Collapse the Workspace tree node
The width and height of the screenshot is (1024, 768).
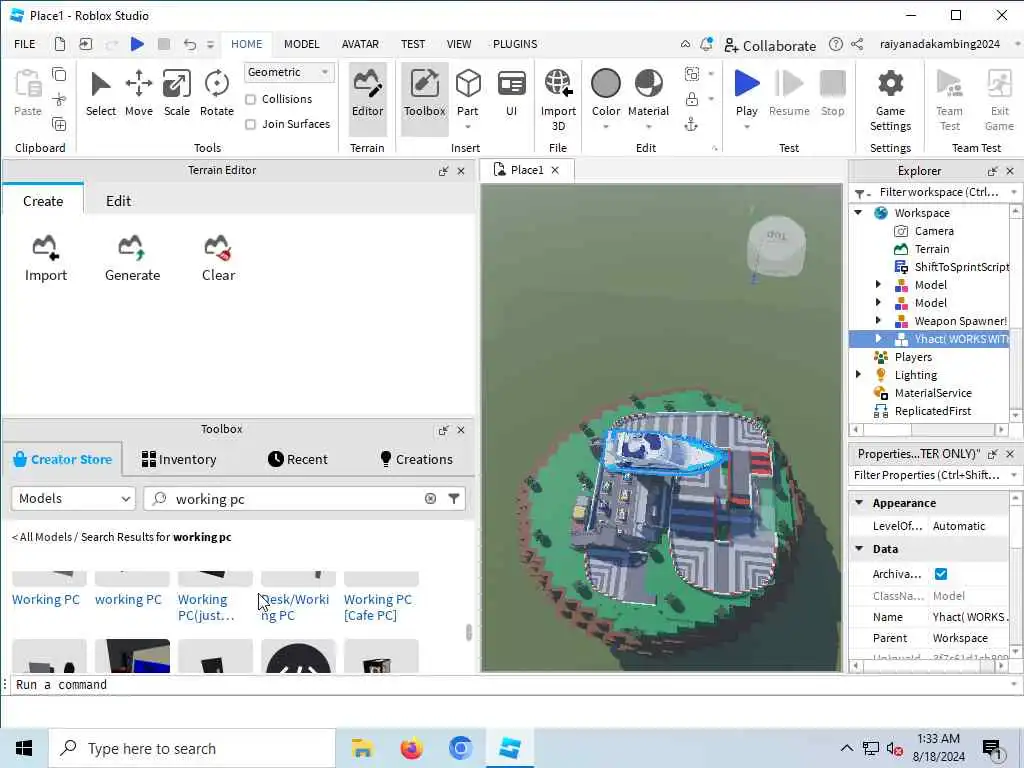point(859,212)
